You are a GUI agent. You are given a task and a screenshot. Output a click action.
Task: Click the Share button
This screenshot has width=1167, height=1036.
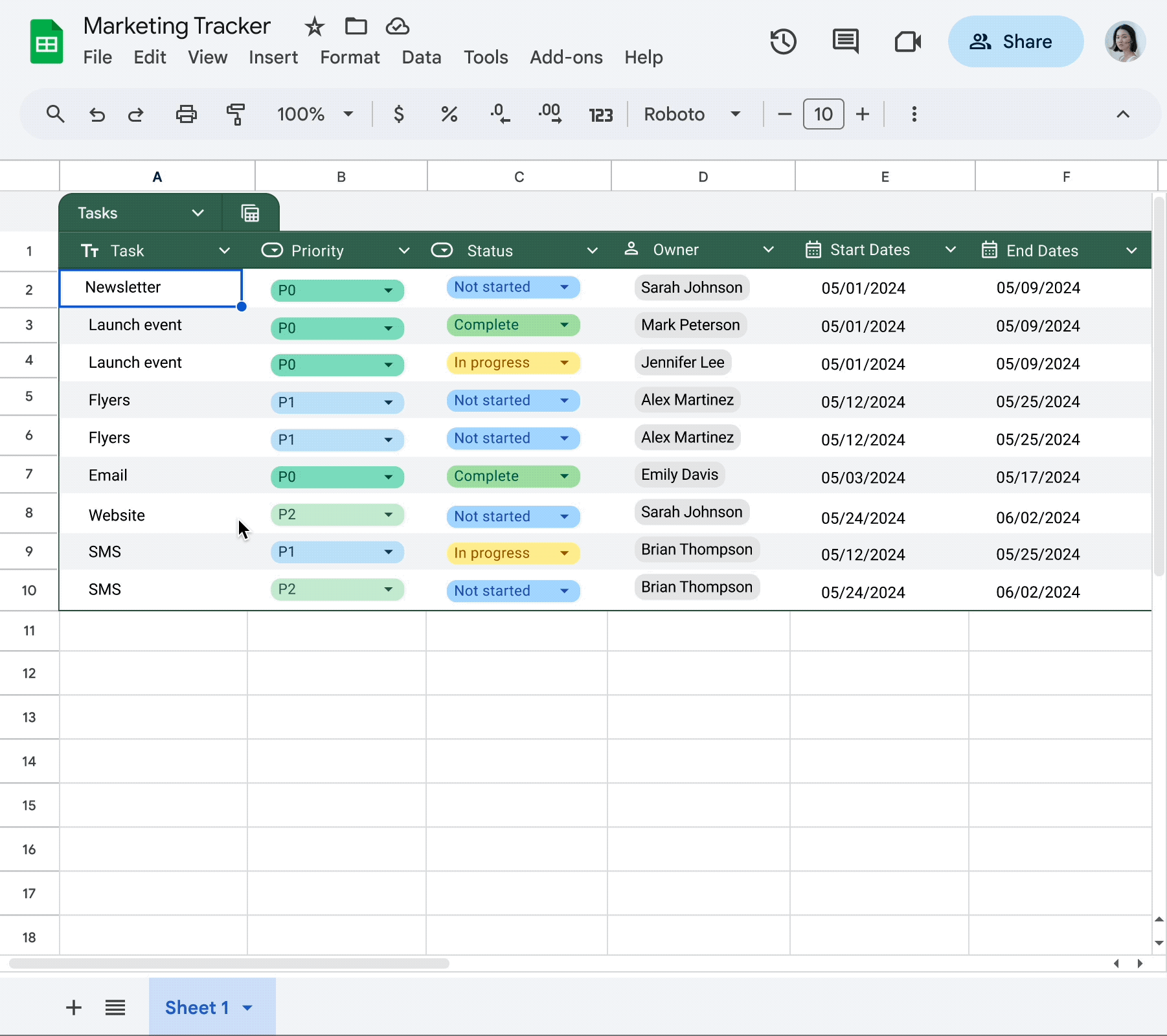pyautogui.click(x=1015, y=41)
